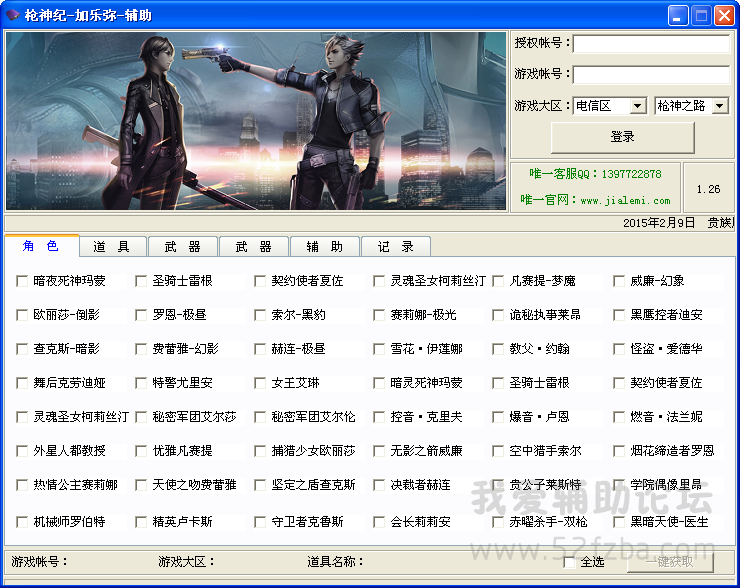The width and height of the screenshot is (740, 588).
Task: Check the 凡赛提-梦魔 checkbox
Action: pyautogui.click(x=498, y=281)
